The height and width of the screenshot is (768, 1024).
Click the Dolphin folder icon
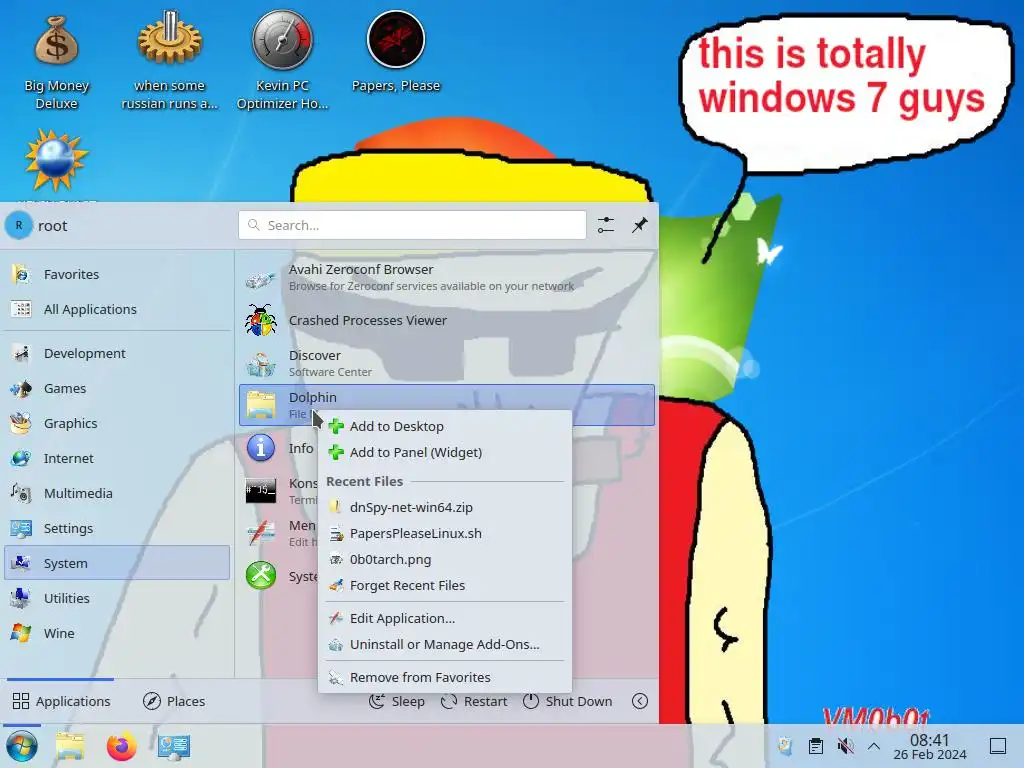coord(261,405)
